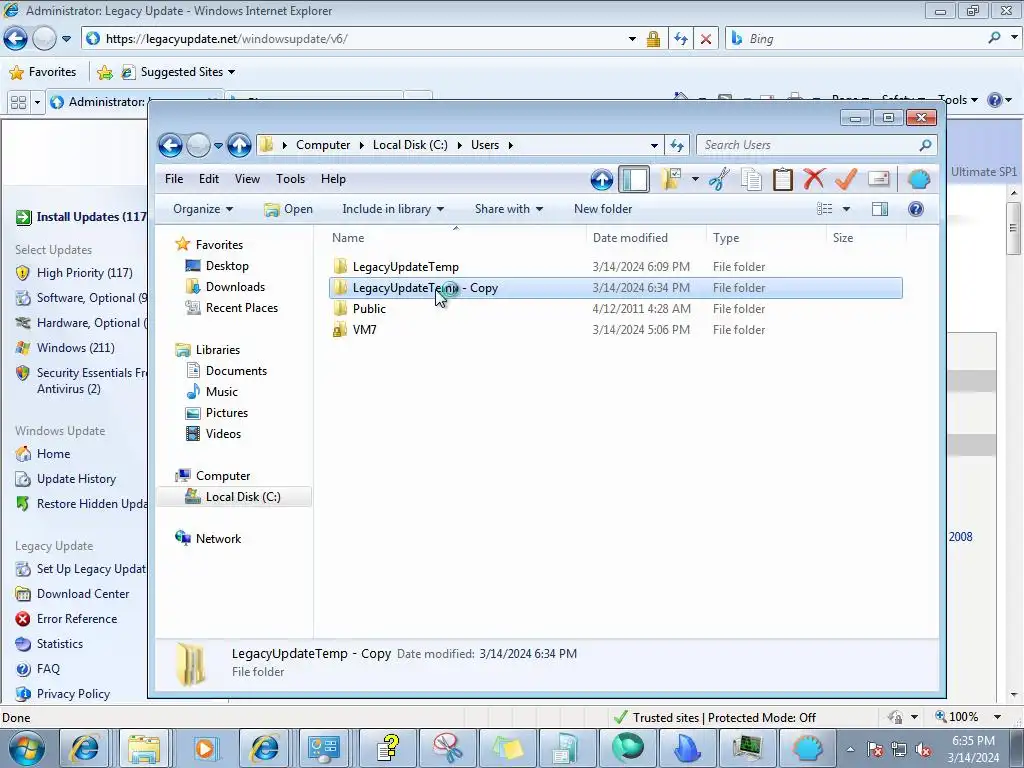Open folder options icon in Explorer toolbar
Screen dimensions: 1024x768
coord(671,178)
